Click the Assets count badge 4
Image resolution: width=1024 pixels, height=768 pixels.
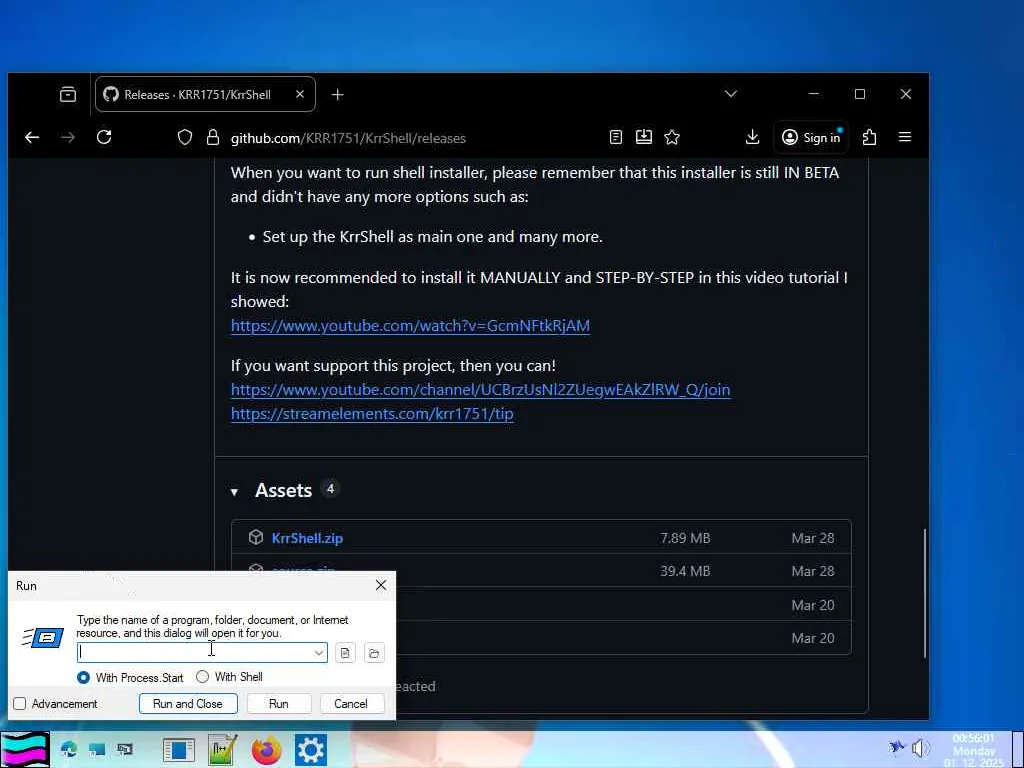pos(330,488)
